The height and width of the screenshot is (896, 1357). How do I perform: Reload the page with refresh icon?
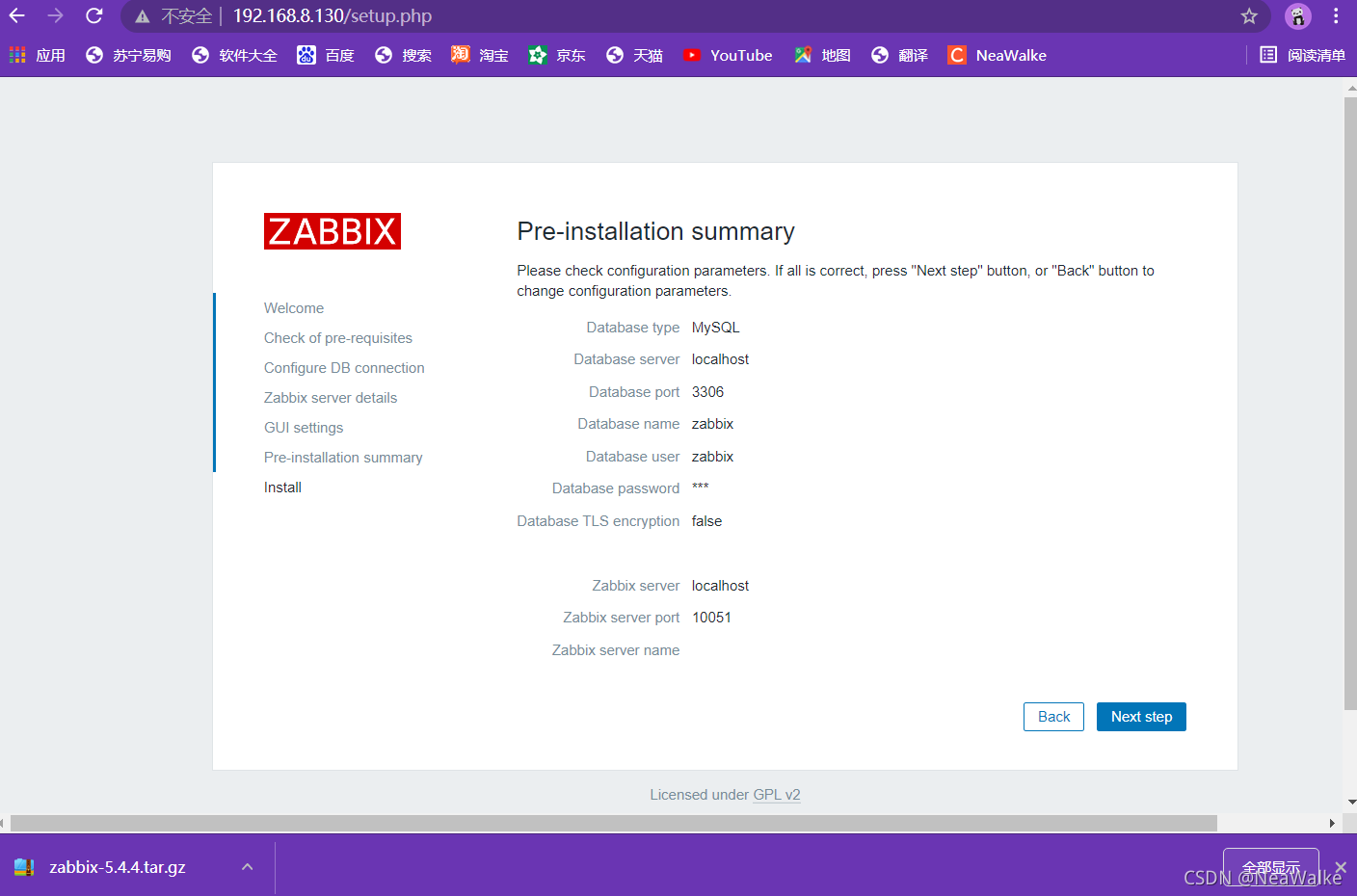[94, 15]
